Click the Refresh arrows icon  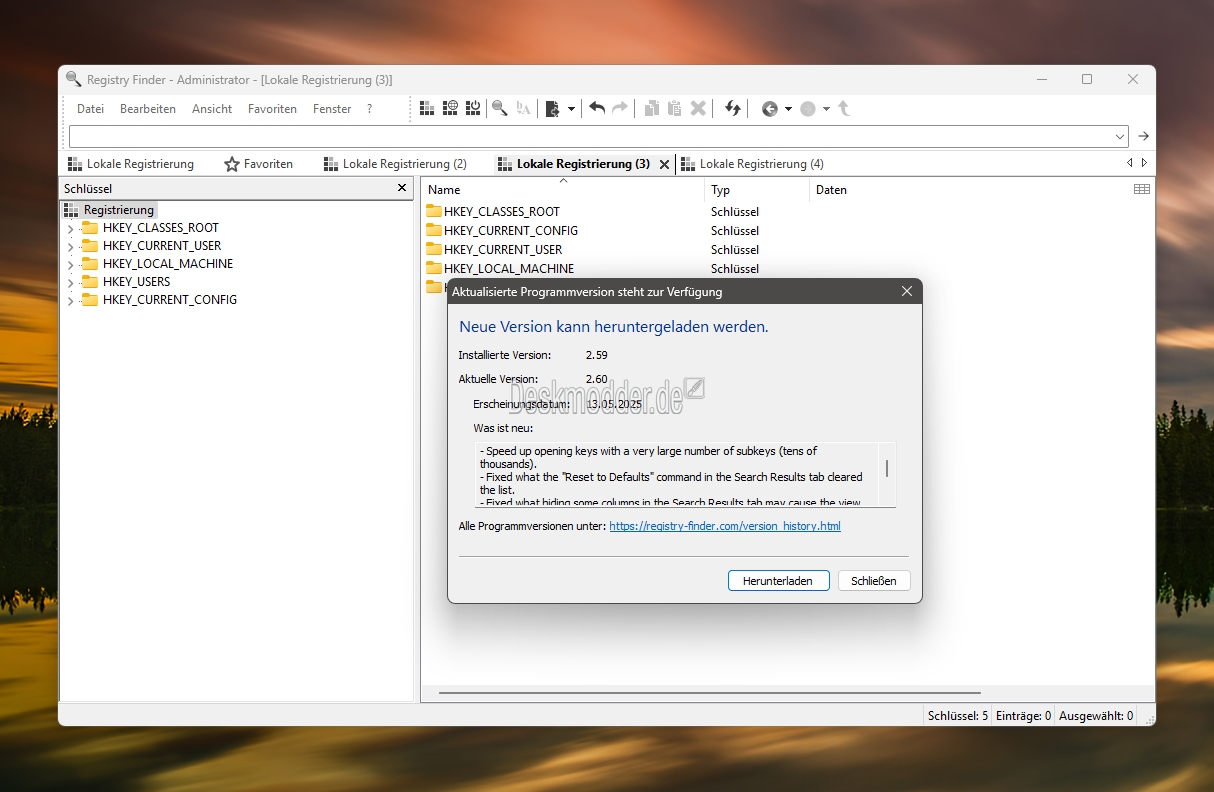(x=733, y=109)
